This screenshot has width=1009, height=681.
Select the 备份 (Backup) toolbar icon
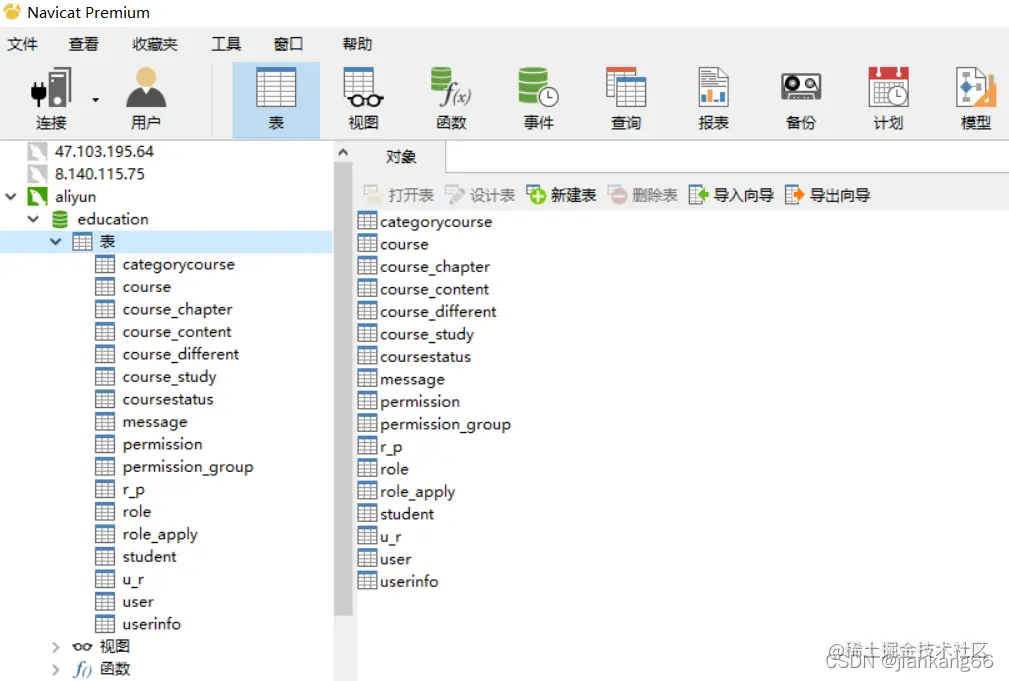click(801, 99)
